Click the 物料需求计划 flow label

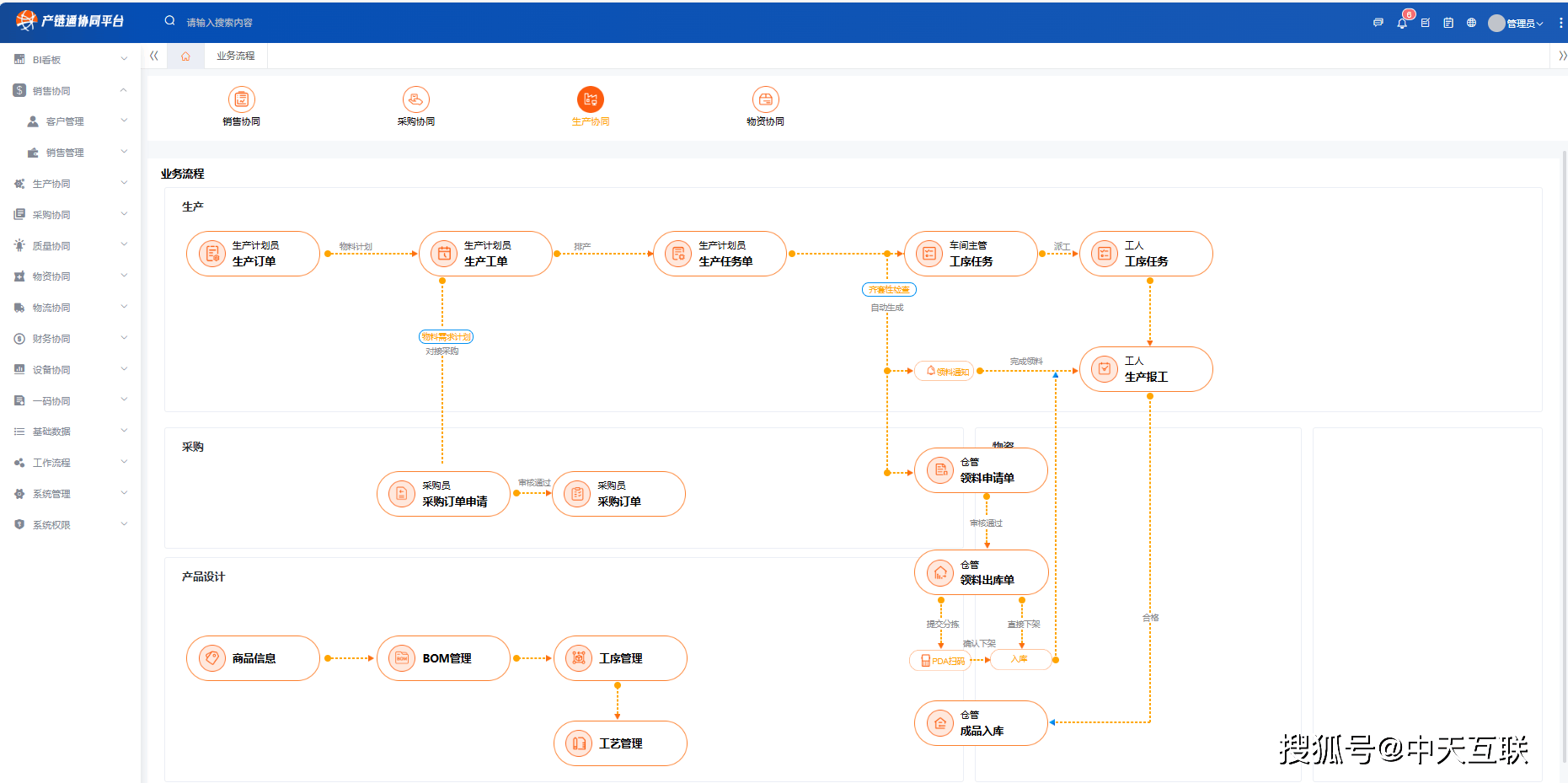tap(446, 337)
